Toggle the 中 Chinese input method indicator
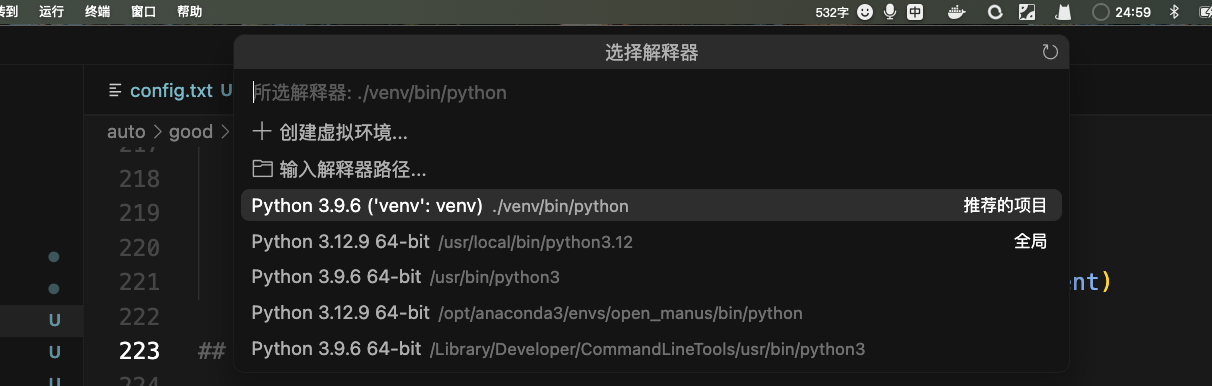The image size is (1212, 386). pos(915,12)
